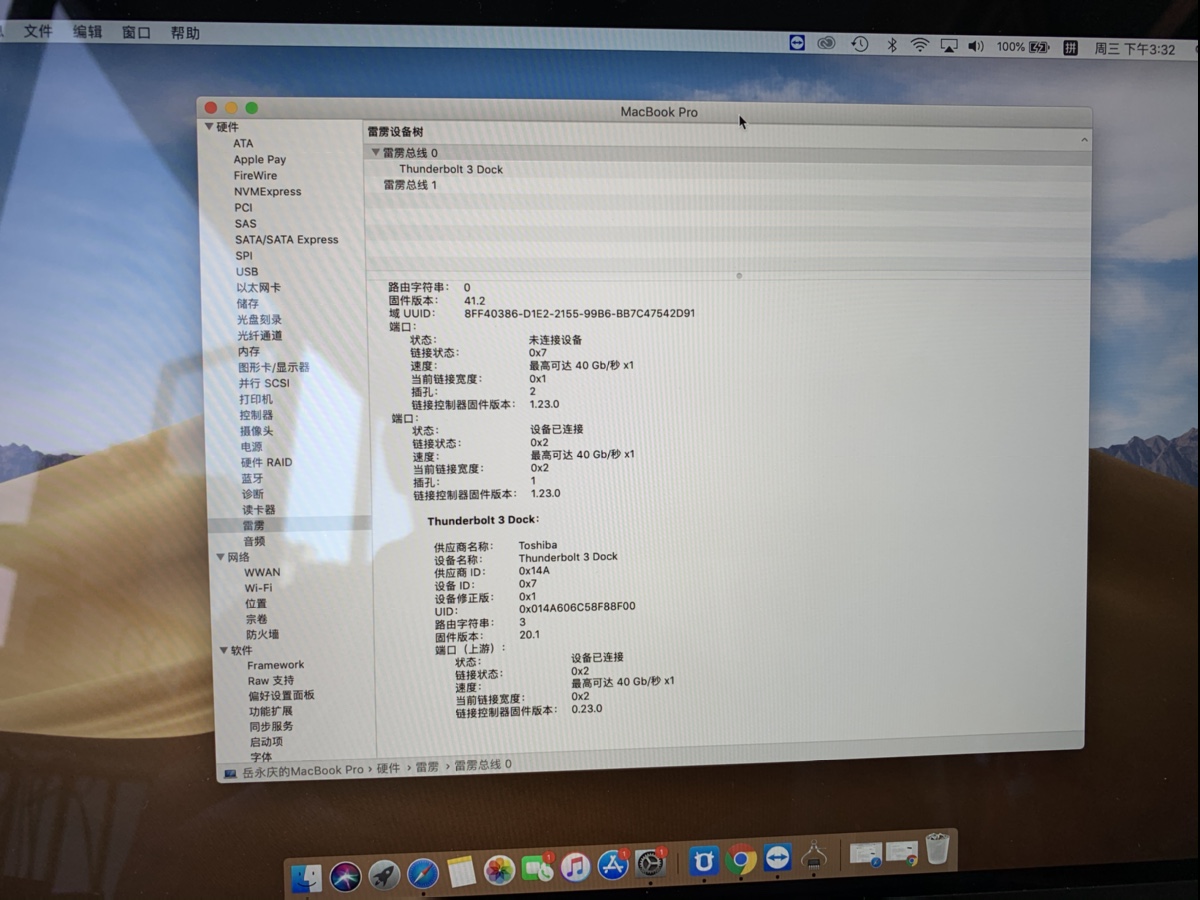Collapse the 软件 section in sidebar
Screen dimensions: 1200x900
pos(223,650)
